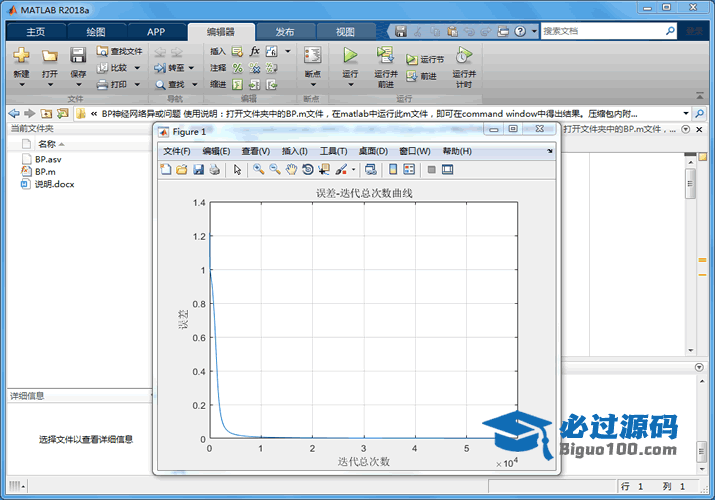
Task: Click the up one folder level icon
Action: pos(46,113)
